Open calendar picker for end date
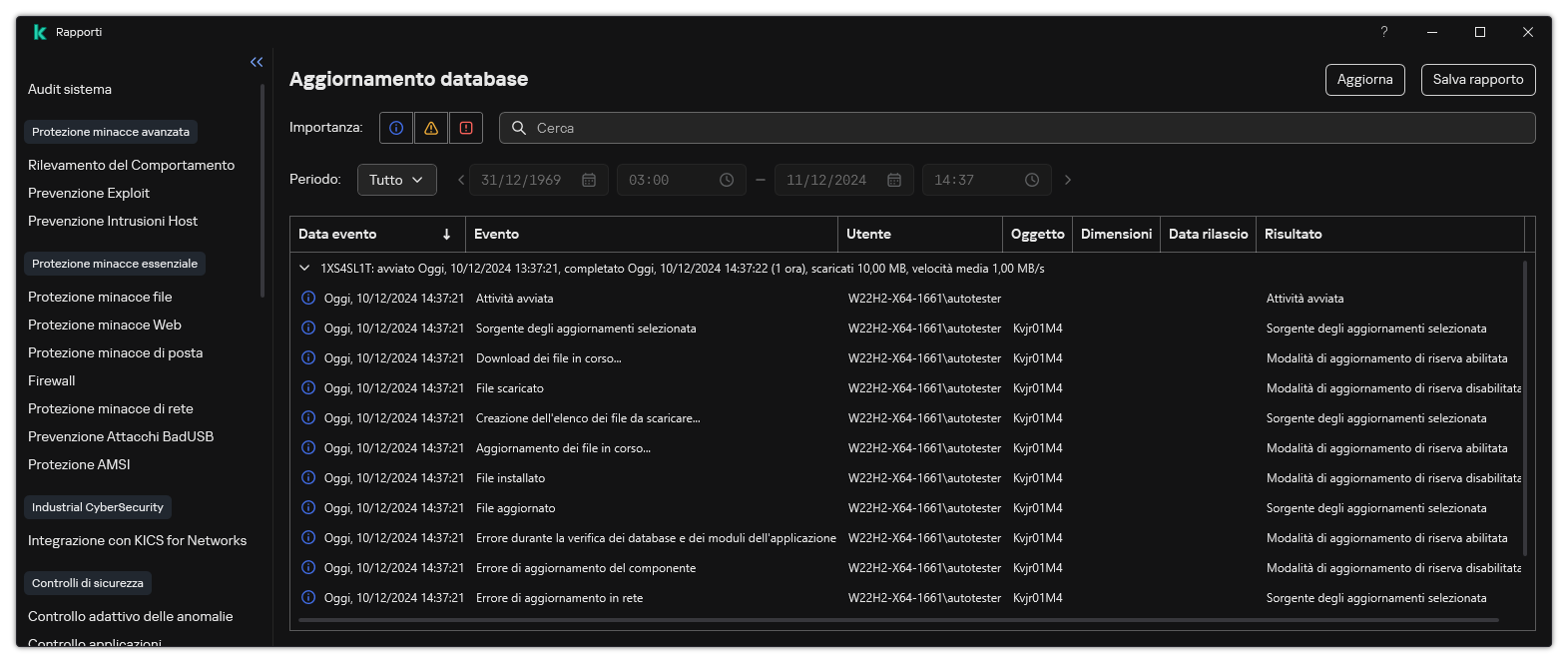The image size is (1568, 663). coord(894,180)
